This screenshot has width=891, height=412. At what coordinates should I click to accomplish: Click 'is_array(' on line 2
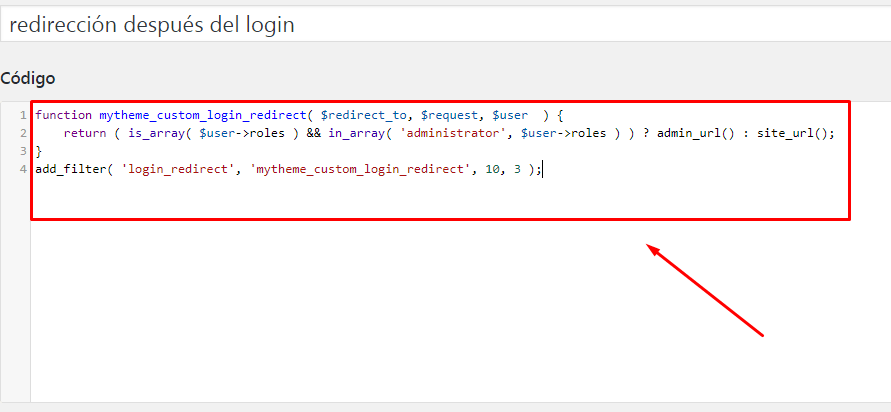pyautogui.click(x=160, y=134)
